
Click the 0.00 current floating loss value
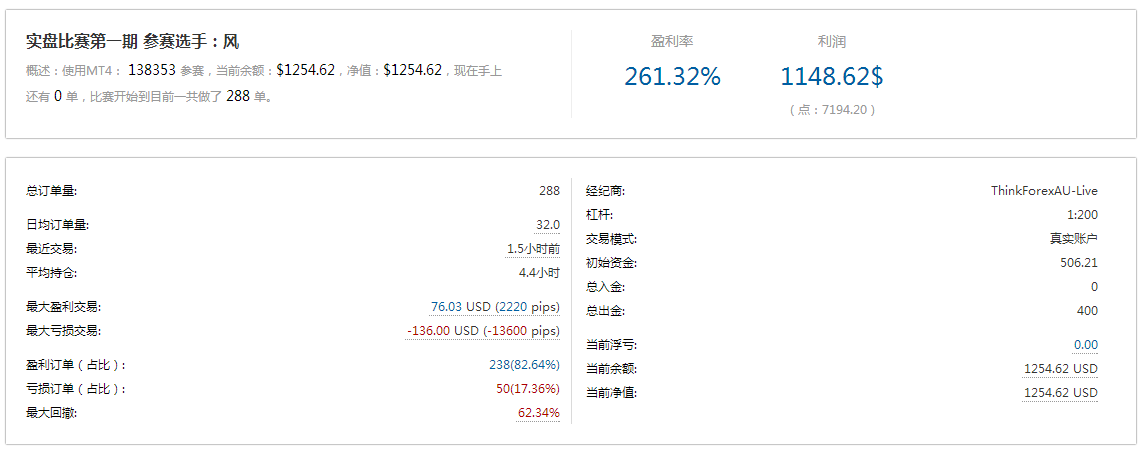tap(1085, 345)
